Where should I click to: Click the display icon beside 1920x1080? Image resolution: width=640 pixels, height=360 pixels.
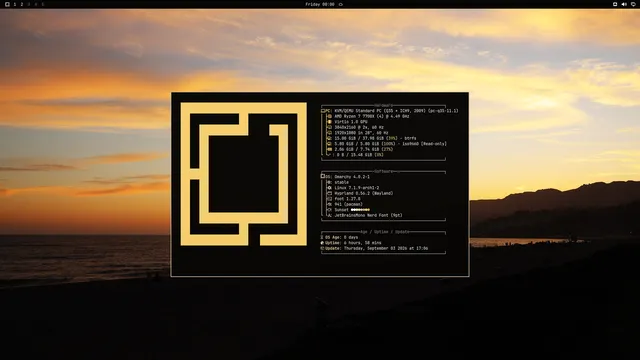329,133
